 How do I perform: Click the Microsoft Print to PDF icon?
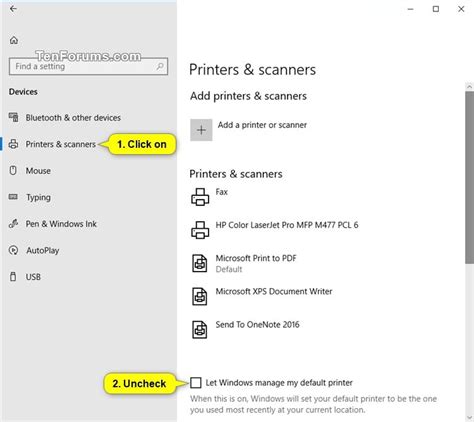click(200, 263)
